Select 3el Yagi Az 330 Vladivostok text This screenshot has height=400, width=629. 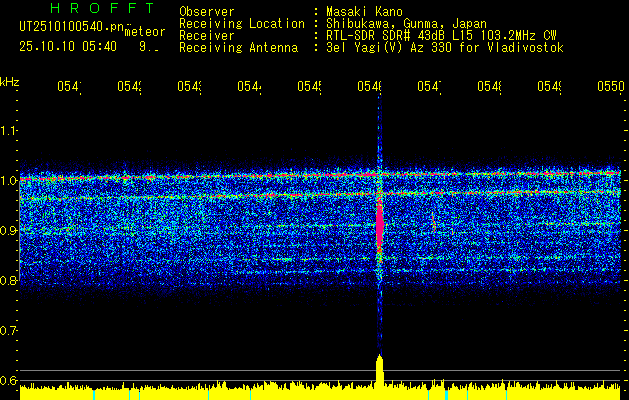(445, 48)
